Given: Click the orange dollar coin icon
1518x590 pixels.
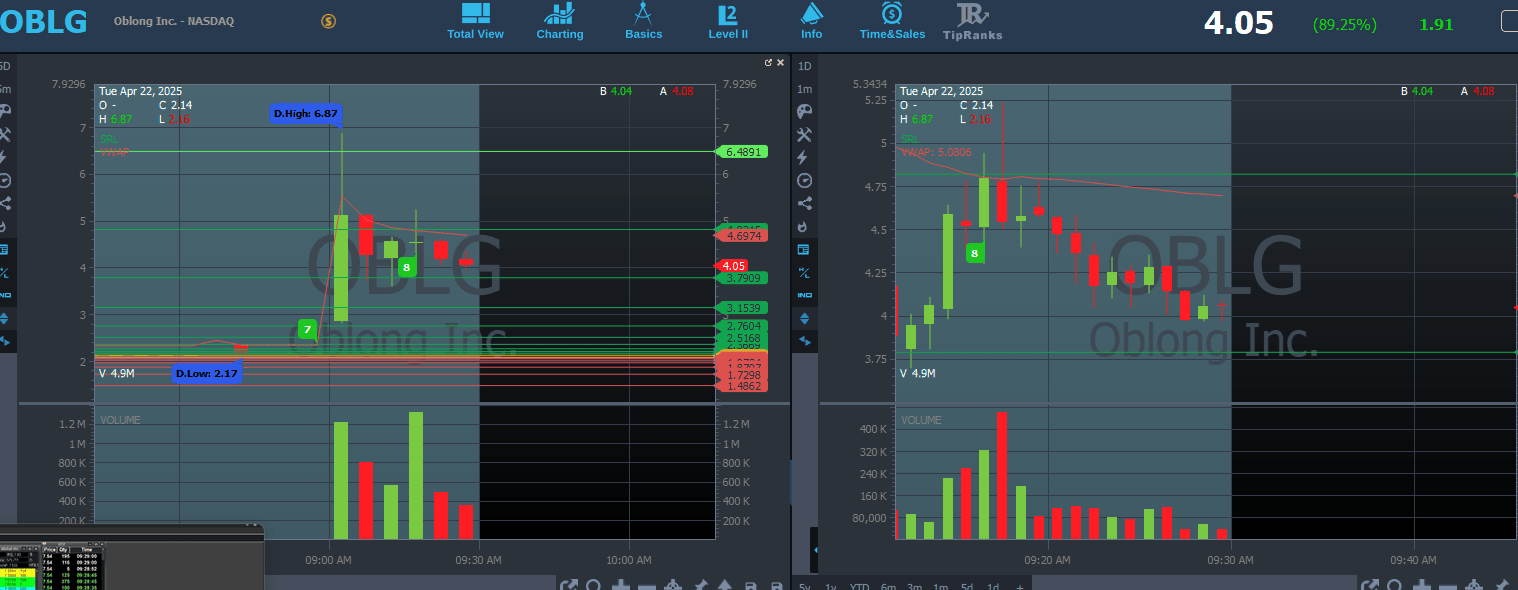Looking at the screenshot, I should [x=329, y=21].
